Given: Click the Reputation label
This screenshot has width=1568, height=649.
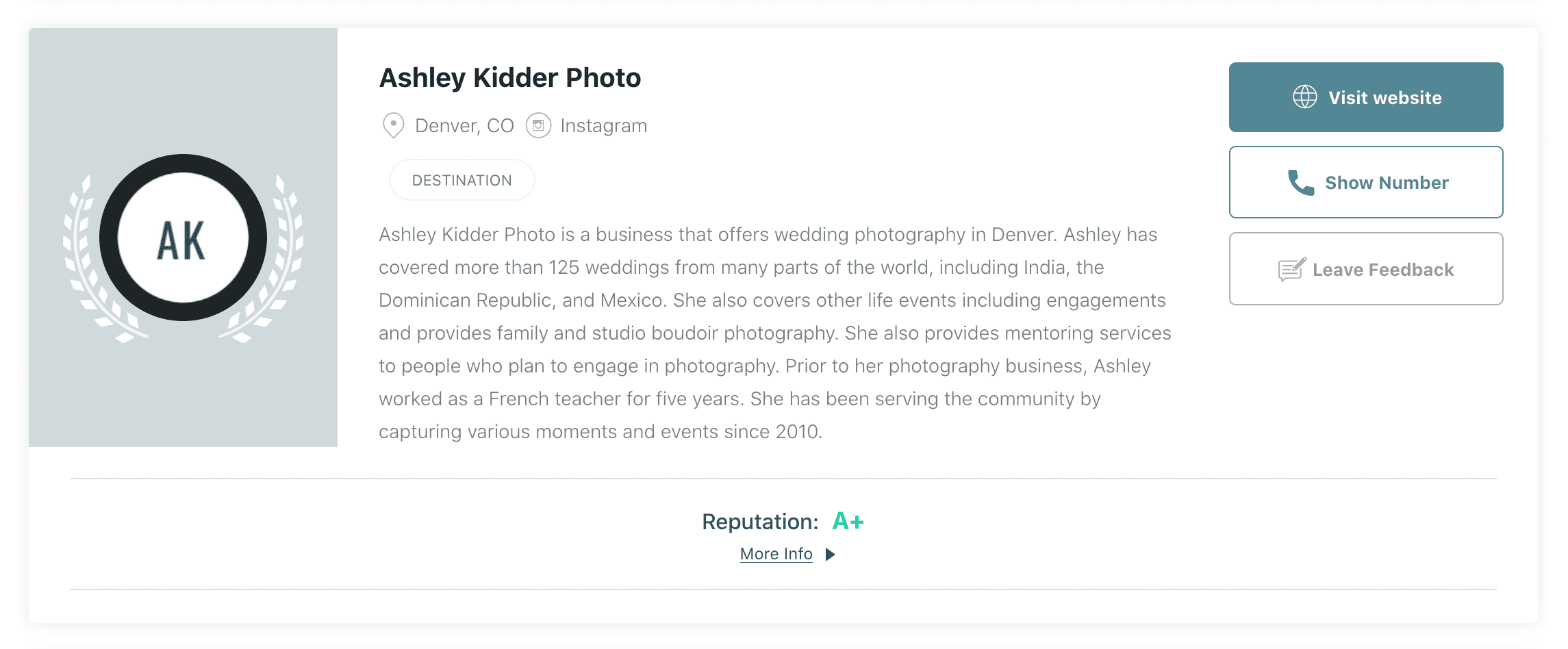Looking at the screenshot, I should tap(759, 522).
